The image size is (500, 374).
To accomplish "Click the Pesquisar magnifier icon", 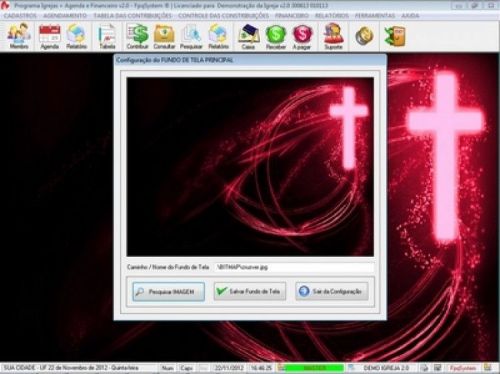I will [x=191, y=36].
